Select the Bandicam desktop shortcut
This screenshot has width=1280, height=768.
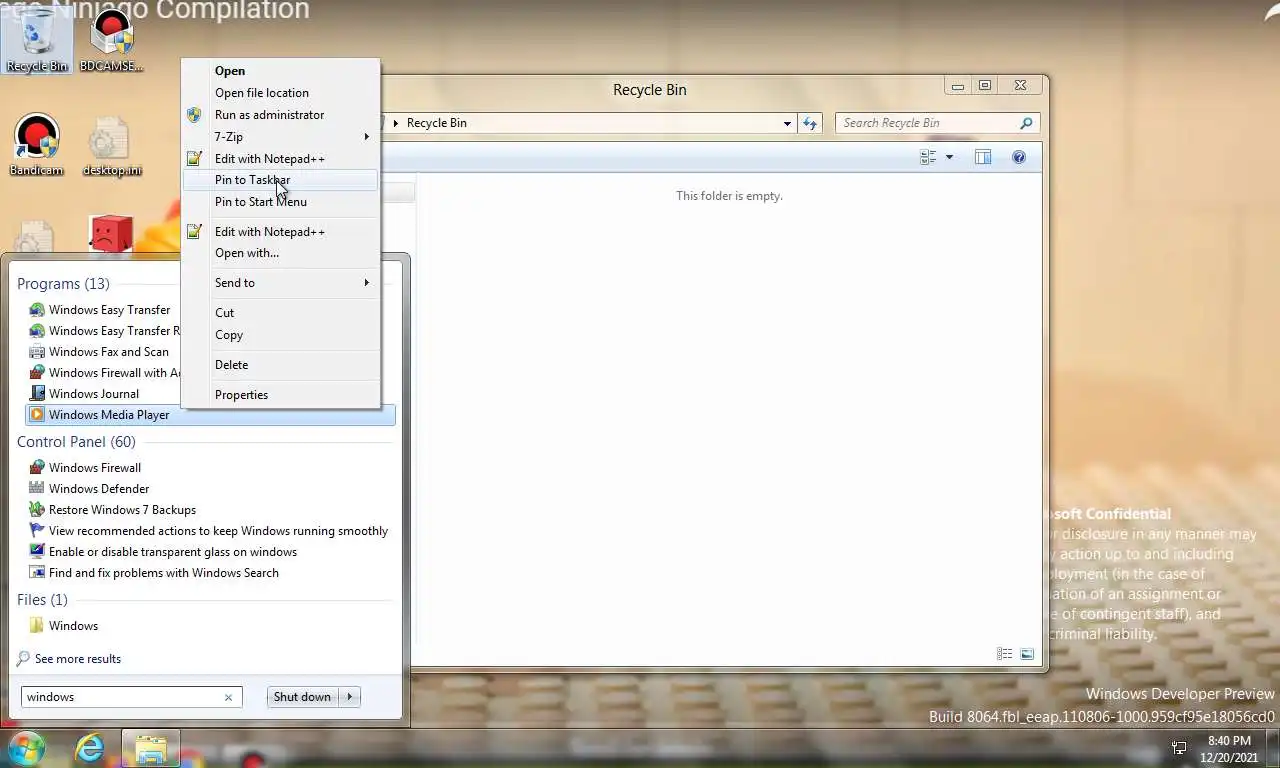pyautogui.click(x=37, y=145)
